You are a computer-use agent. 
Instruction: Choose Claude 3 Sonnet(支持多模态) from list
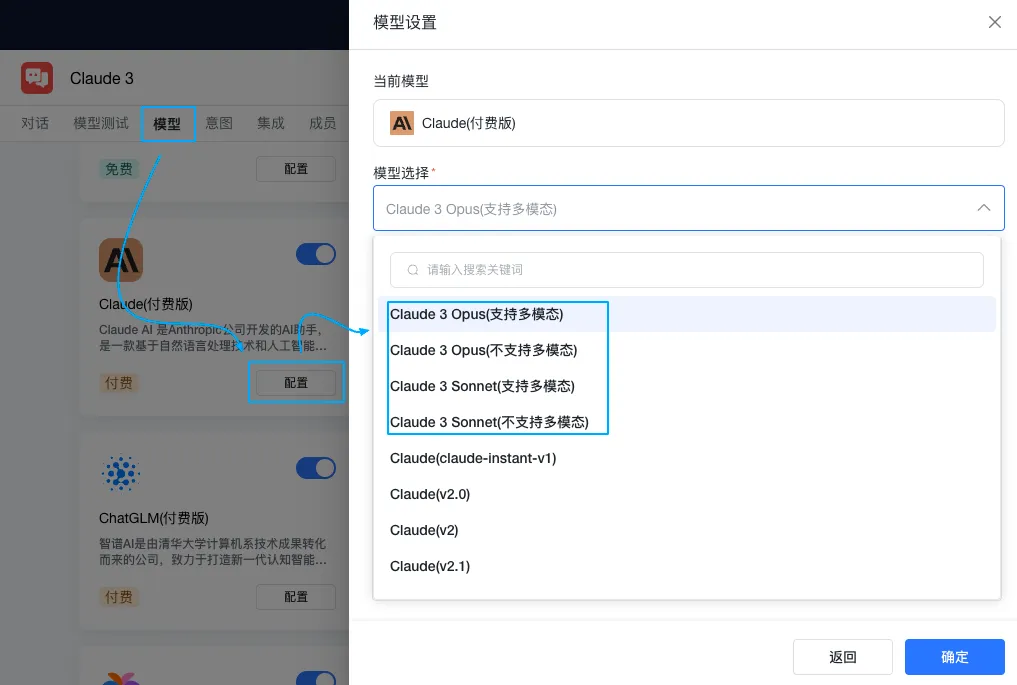pos(687,387)
